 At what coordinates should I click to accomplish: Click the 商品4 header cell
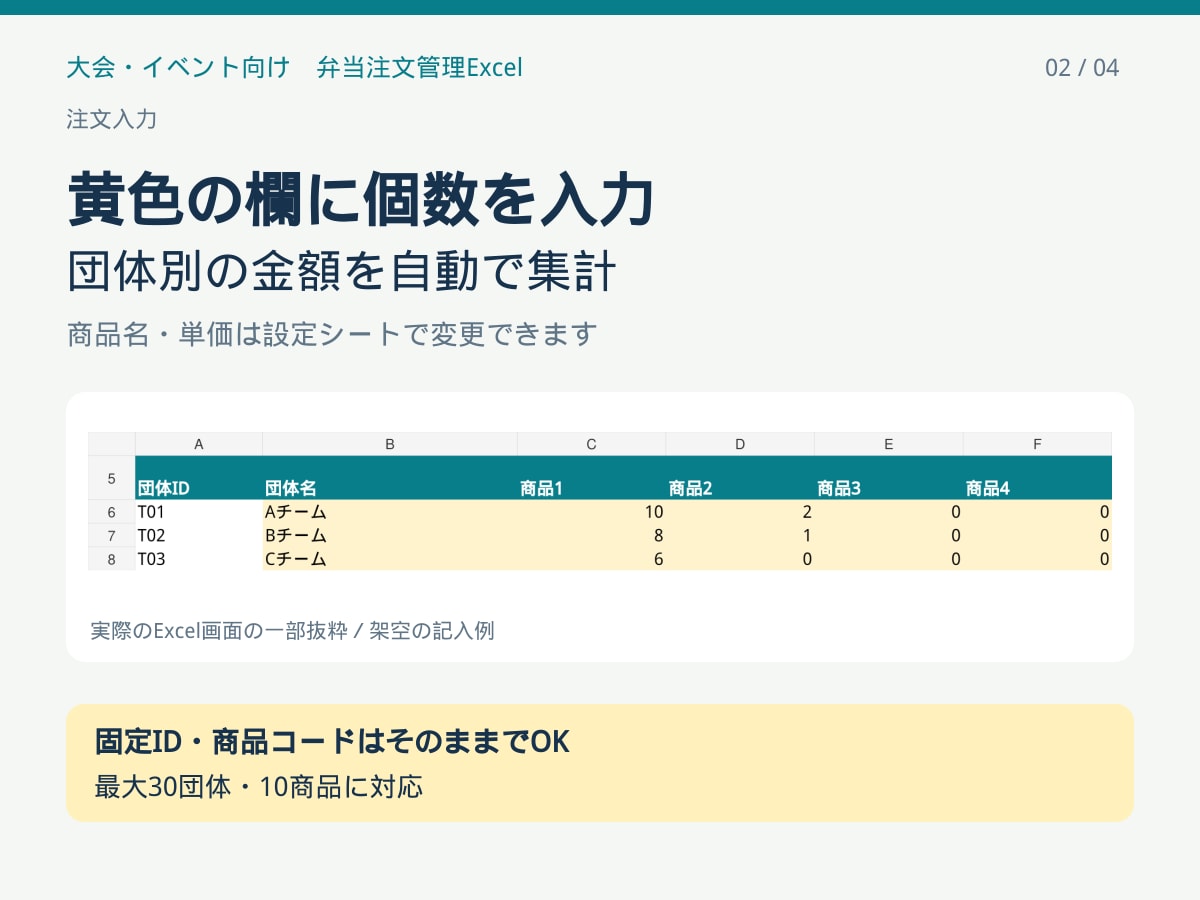[1038, 478]
